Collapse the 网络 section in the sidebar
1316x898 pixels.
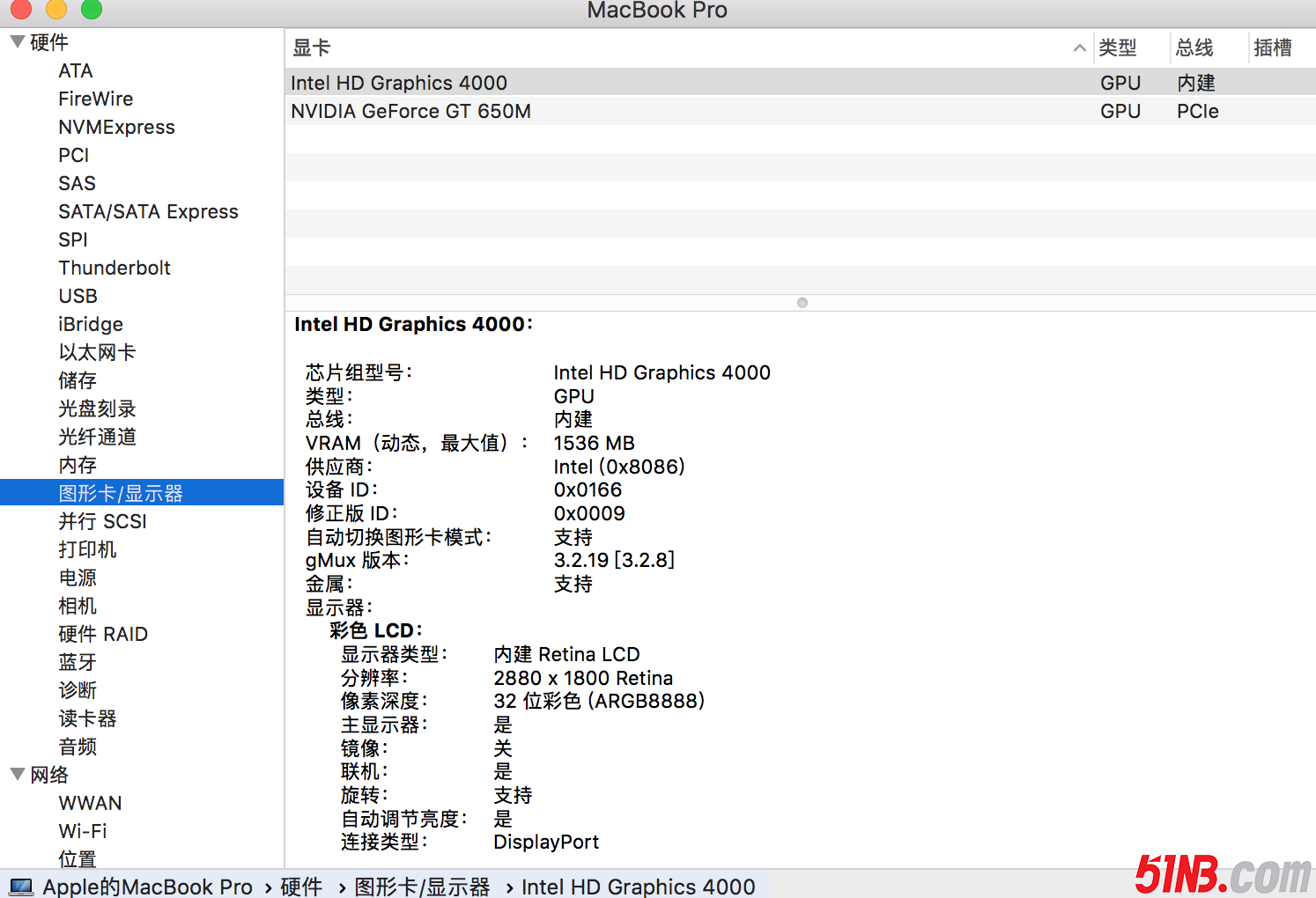[17, 774]
